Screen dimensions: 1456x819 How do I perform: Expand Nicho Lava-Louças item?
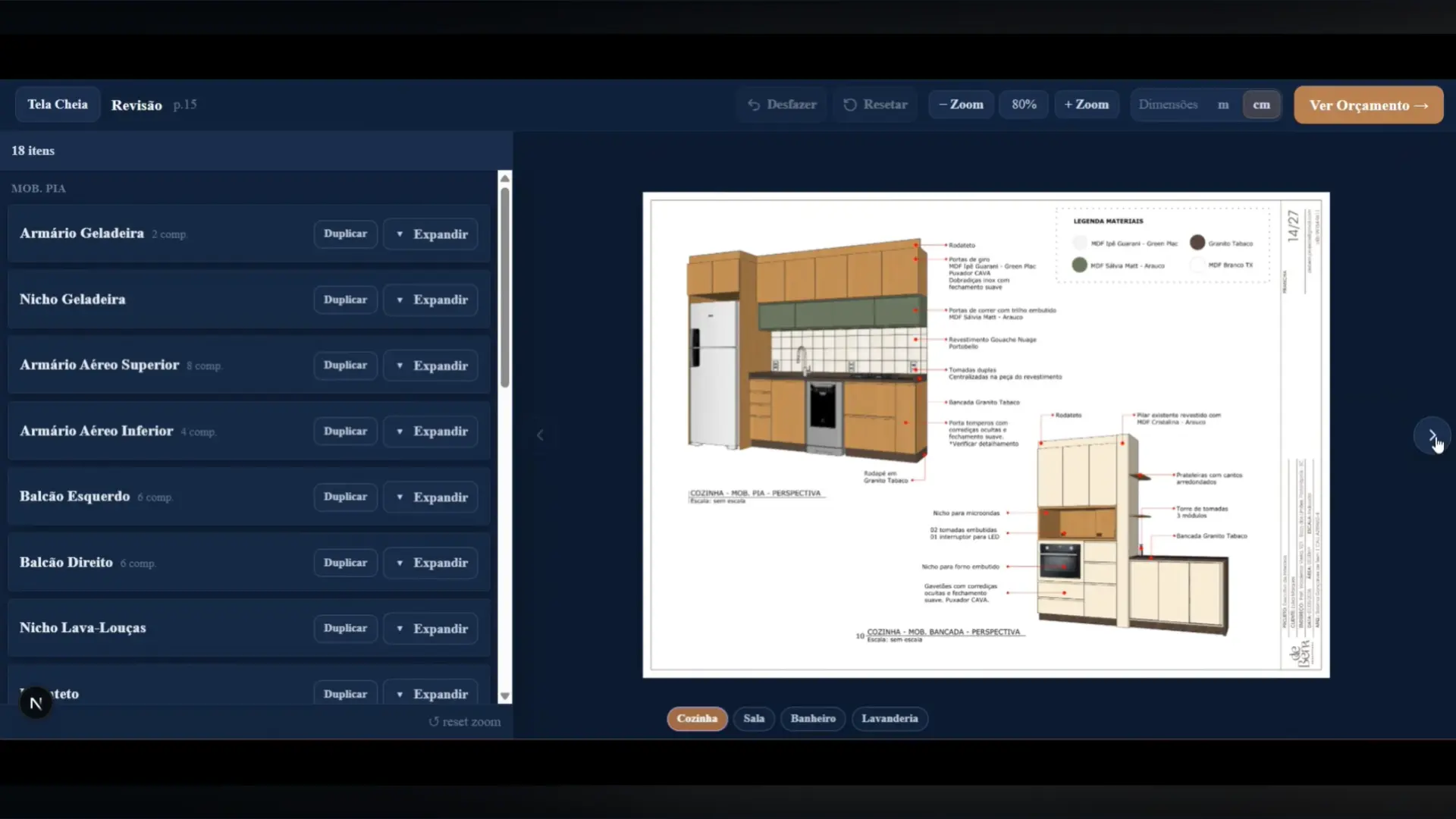pos(431,628)
